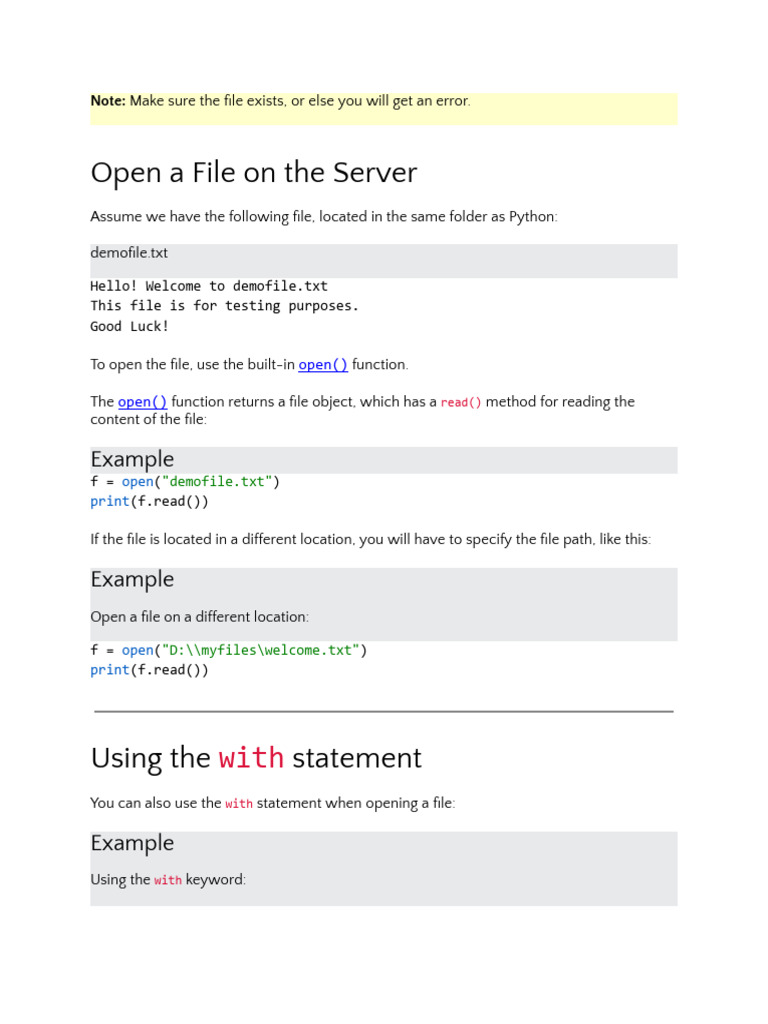Screen dimensions: 768x1024
Task: Click the open("D:\\myfiles\welcome.txt") code line
Action: [x=229, y=650]
